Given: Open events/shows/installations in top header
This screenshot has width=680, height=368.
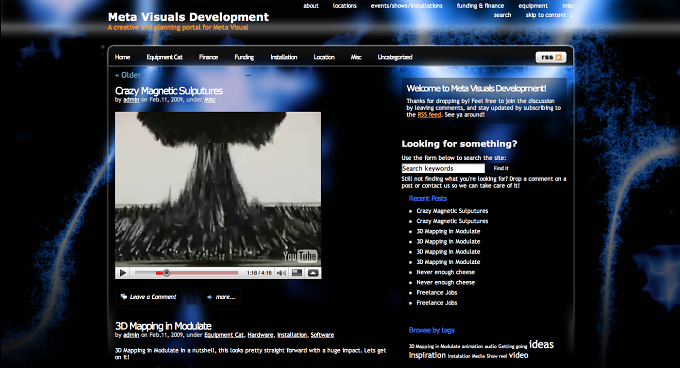Looking at the screenshot, I should pos(406,6).
